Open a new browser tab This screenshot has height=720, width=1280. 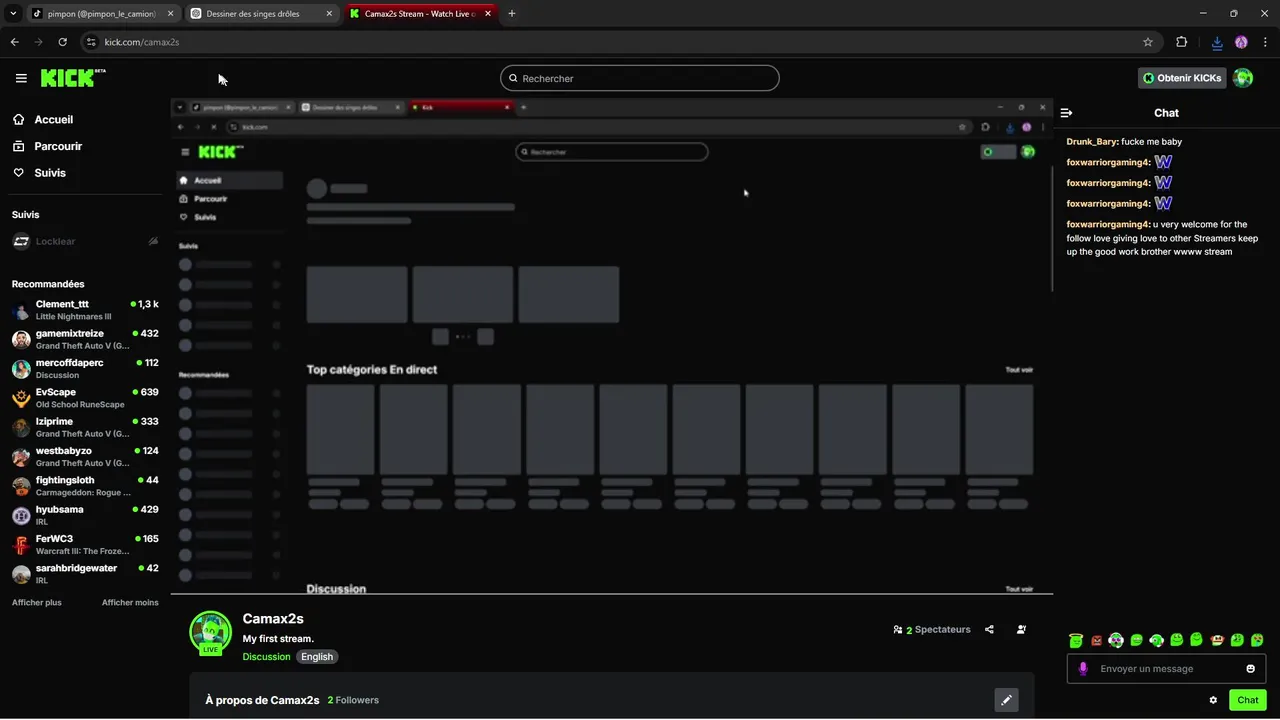coord(512,14)
